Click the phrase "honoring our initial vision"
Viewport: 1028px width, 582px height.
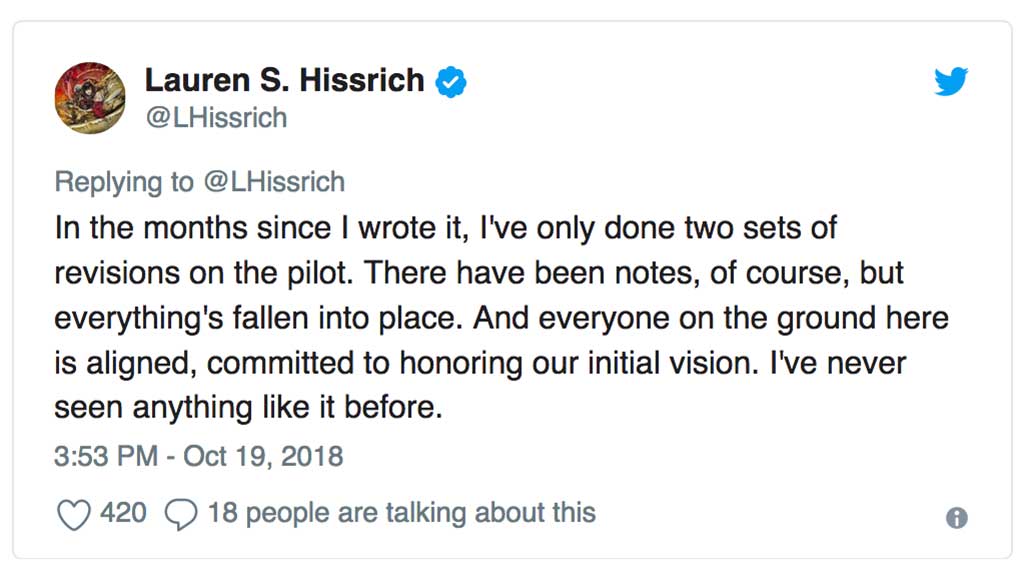(x=576, y=364)
